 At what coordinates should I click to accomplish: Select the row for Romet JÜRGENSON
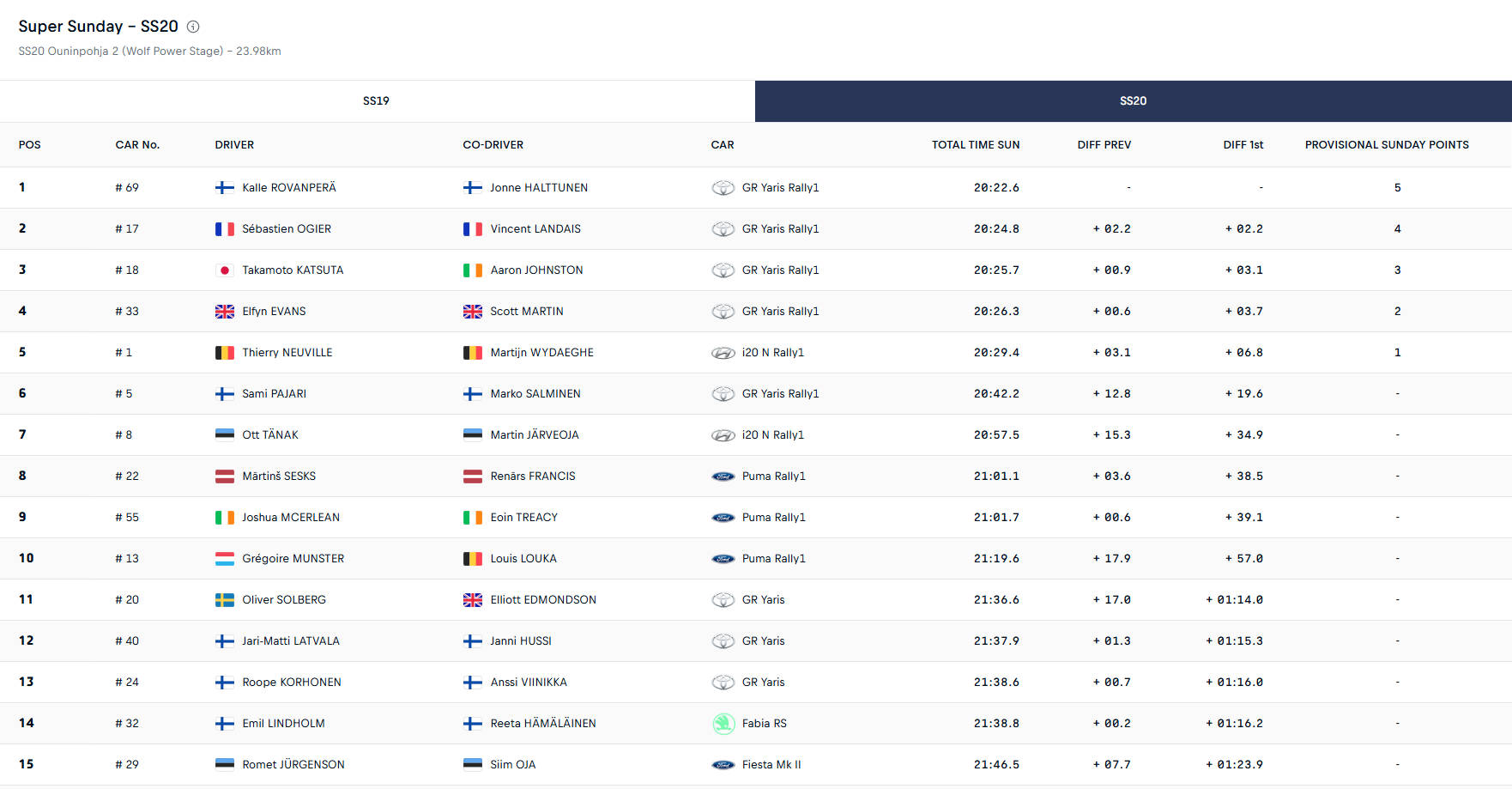click(x=756, y=765)
